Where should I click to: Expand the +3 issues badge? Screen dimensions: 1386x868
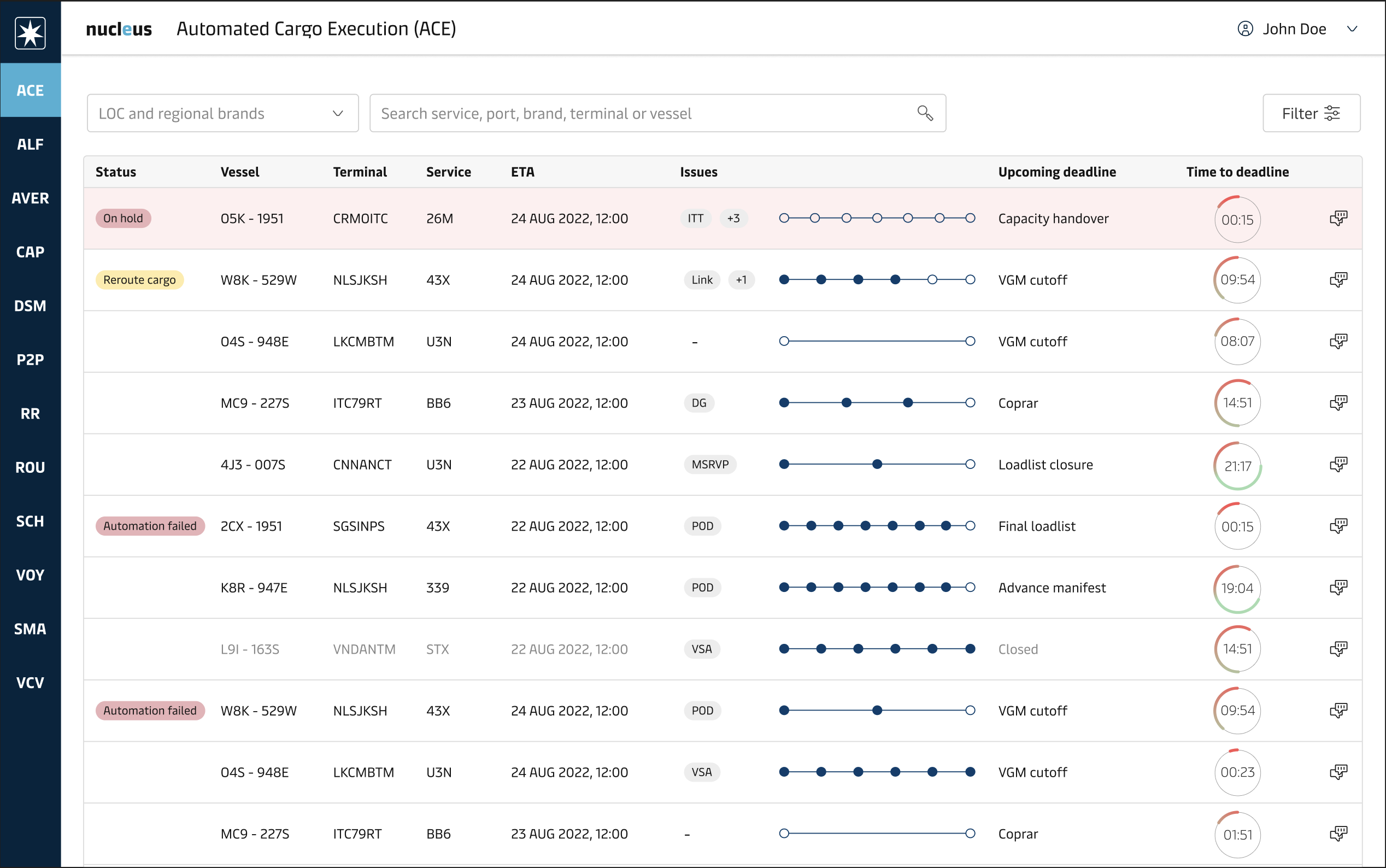pos(733,218)
